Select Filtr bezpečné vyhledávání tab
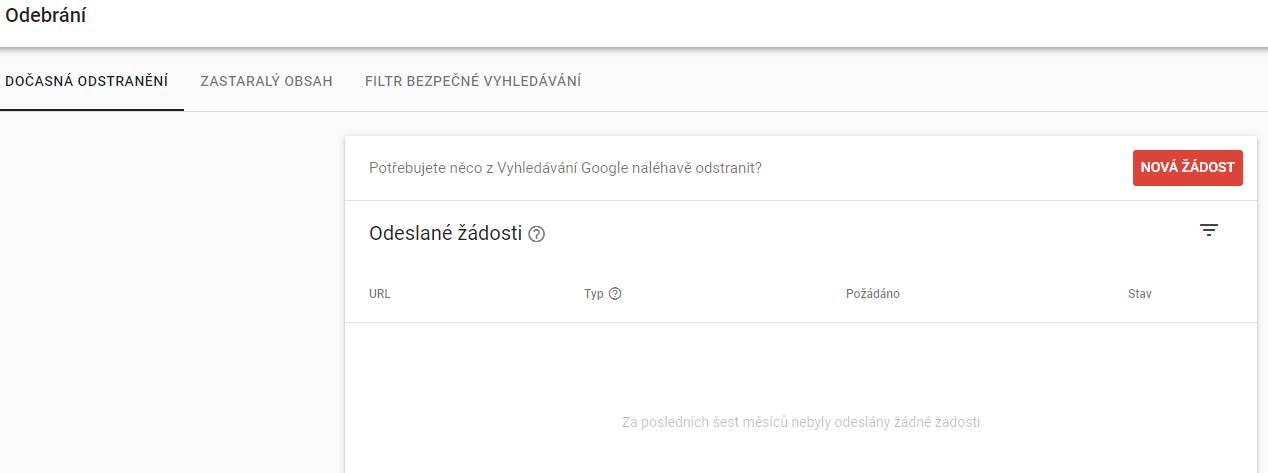This screenshot has height=473, width=1268. (473, 81)
